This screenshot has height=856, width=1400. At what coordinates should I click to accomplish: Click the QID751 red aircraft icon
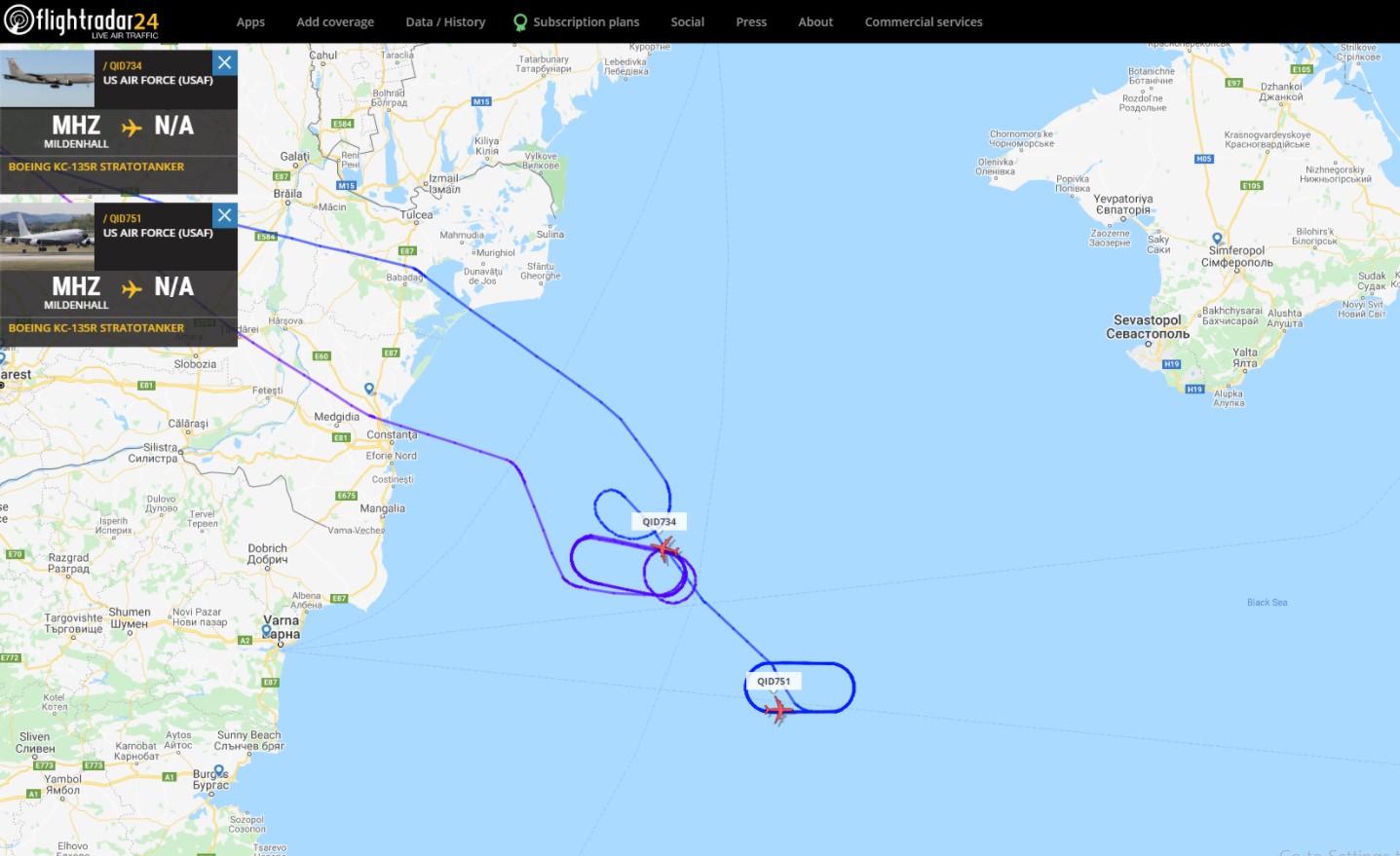click(778, 711)
